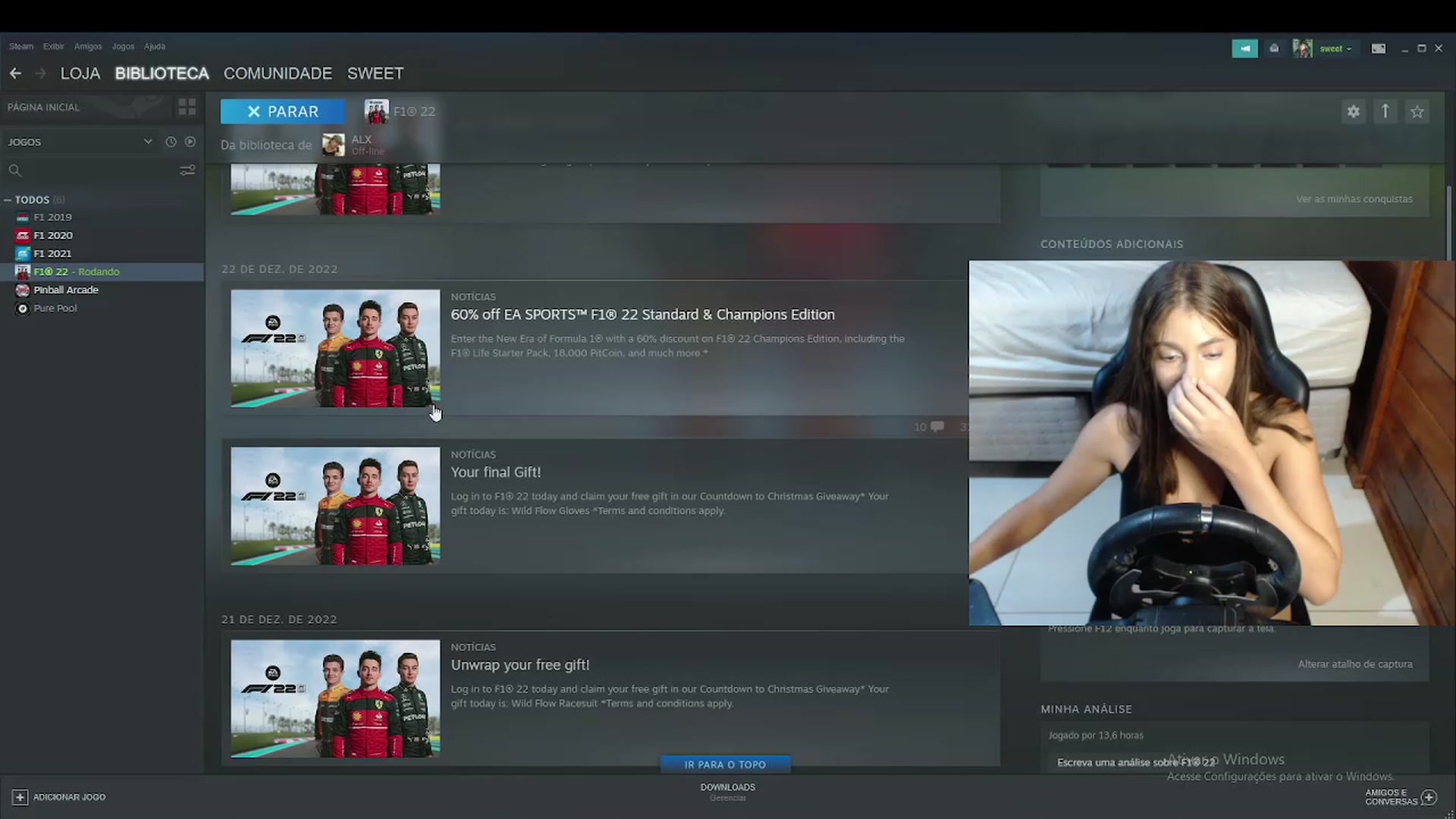Open the SWEET profile tab

coord(375,74)
